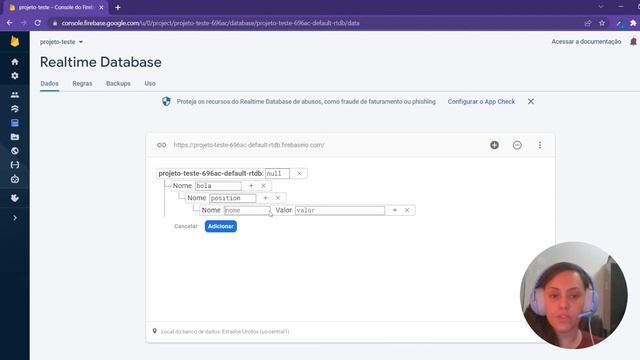The image size is (640, 360).
Task: Edit the position name field
Action: [233, 198]
